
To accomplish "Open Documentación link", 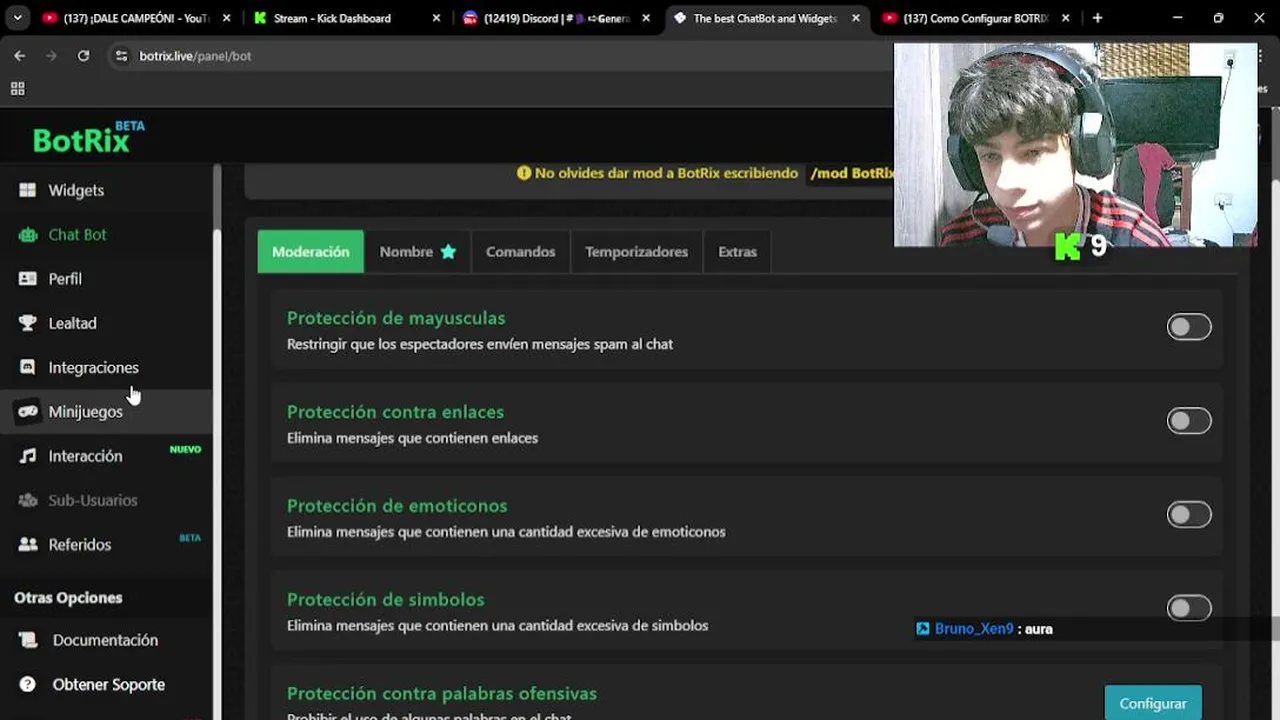I will click(105, 640).
